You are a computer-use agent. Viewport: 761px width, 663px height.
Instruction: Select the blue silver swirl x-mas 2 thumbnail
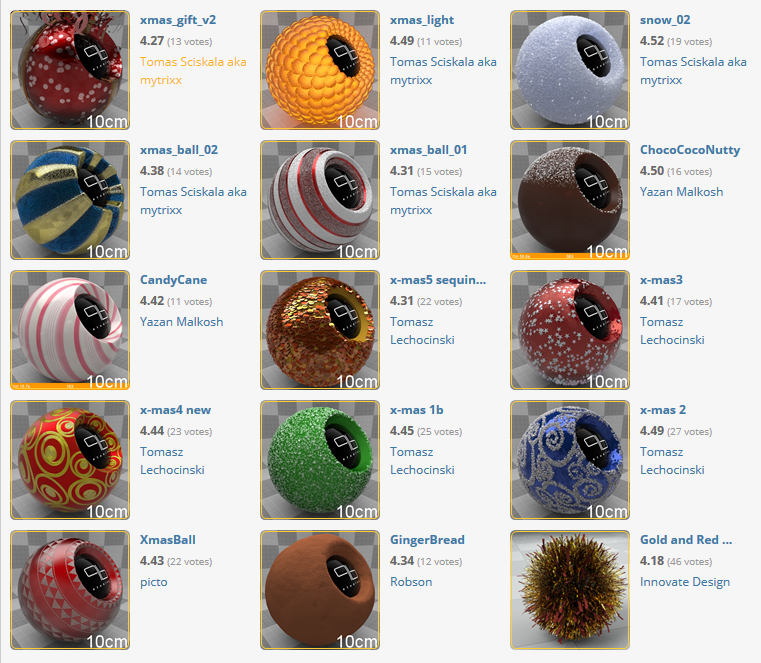click(x=570, y=460)
